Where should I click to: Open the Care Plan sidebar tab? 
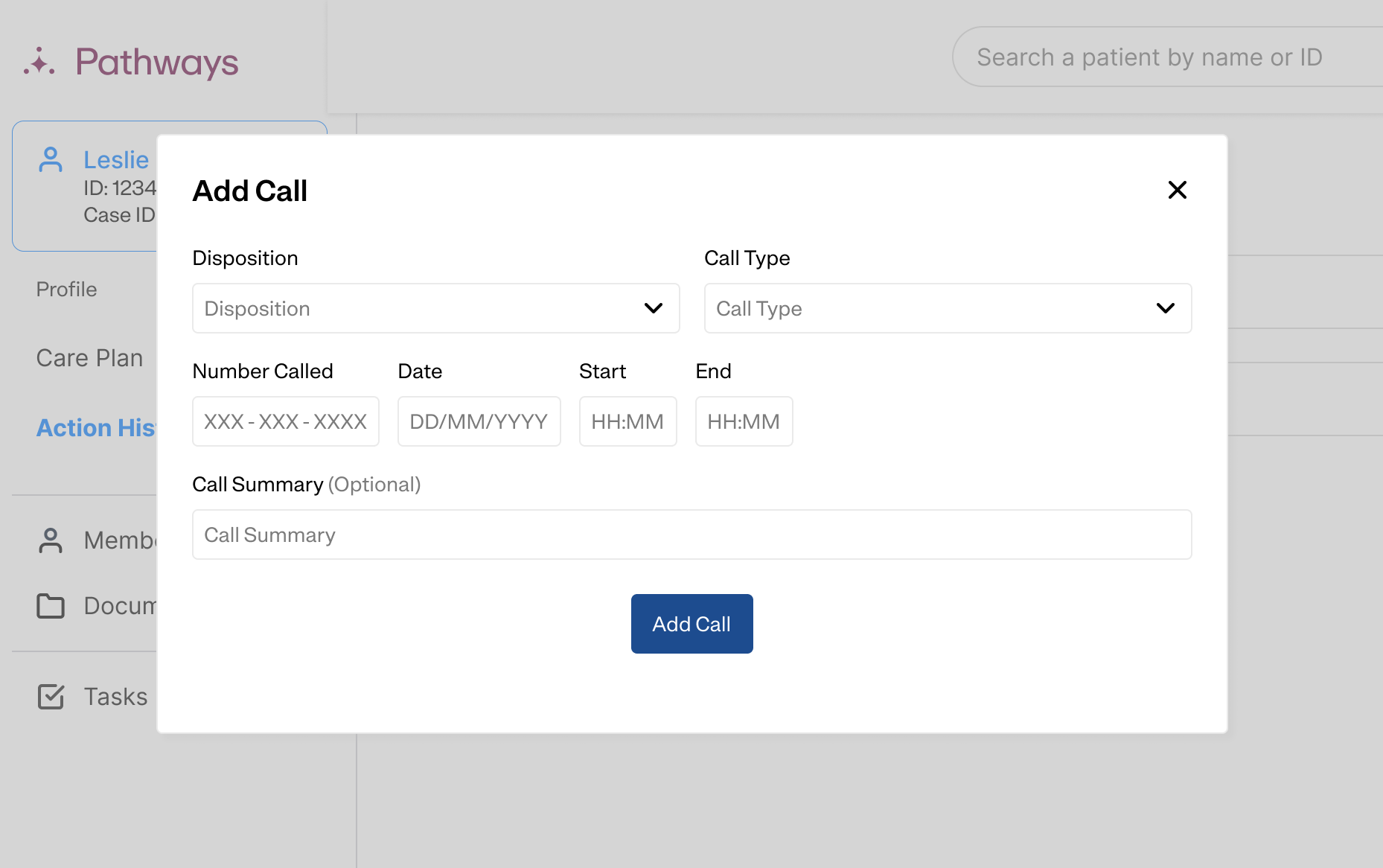tap(89, 358)
